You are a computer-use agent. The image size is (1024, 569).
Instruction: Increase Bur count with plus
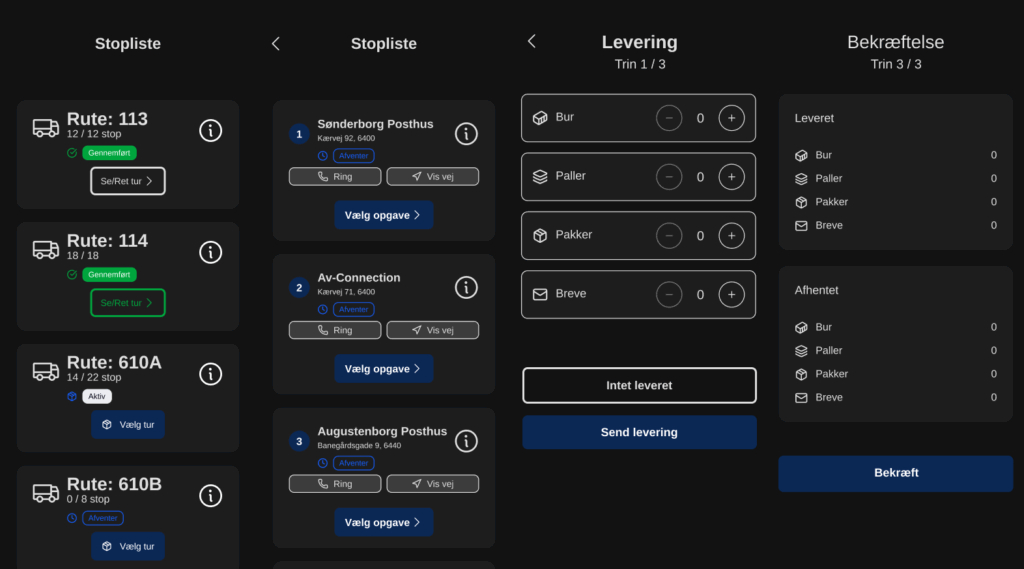tap(731, 118)
